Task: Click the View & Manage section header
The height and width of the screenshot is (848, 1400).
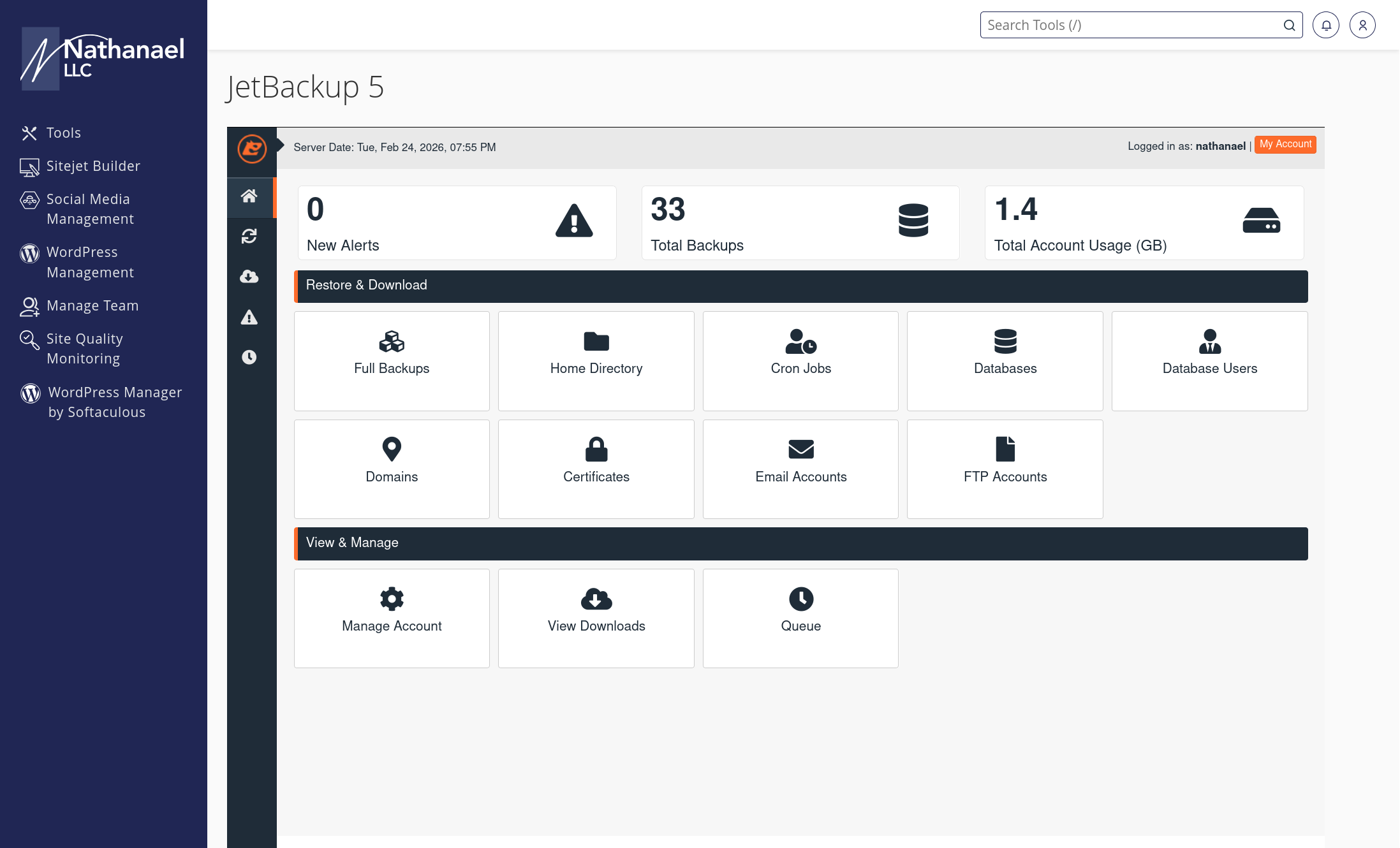Action: coord(801,544)
